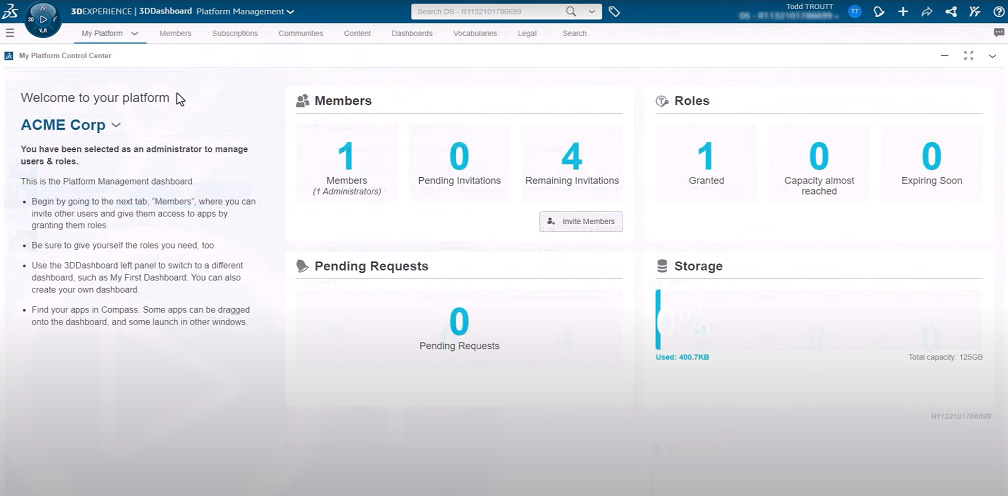Click the 4 Remaining Invitations tile
1008x496 pixels.
(572, 164)
